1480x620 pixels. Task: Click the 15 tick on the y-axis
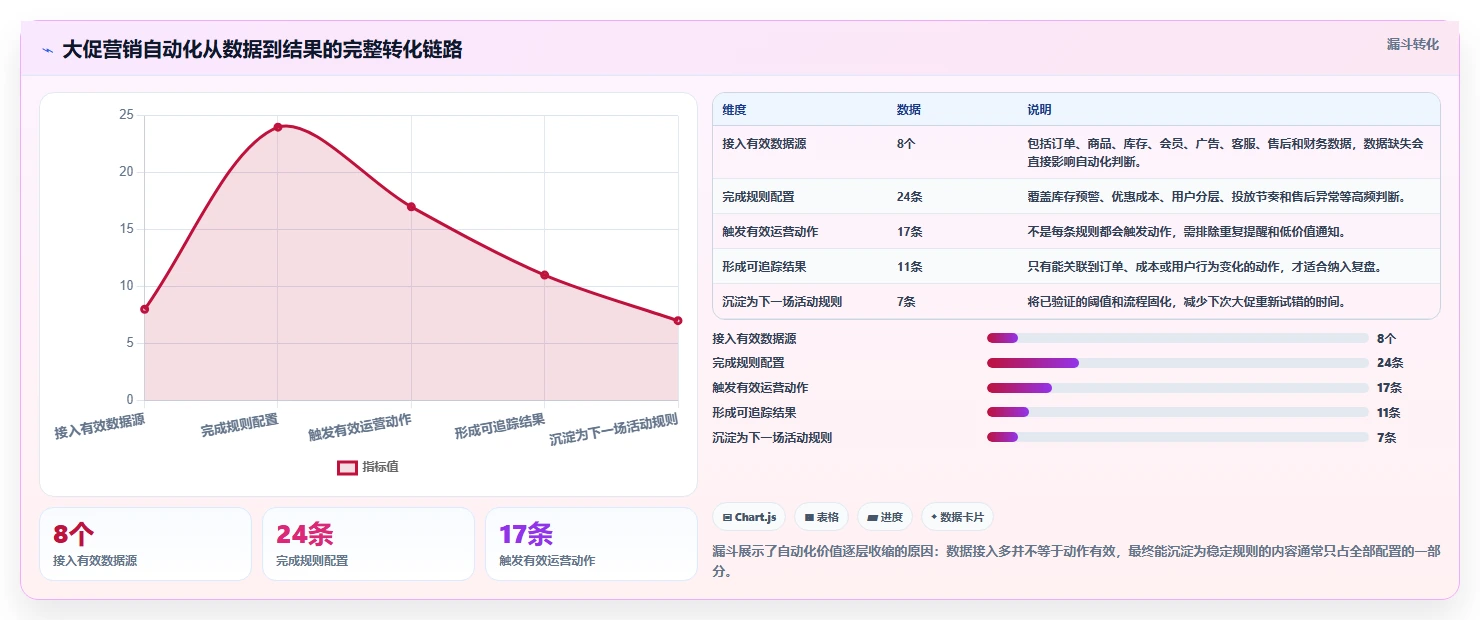coord(126,229)
